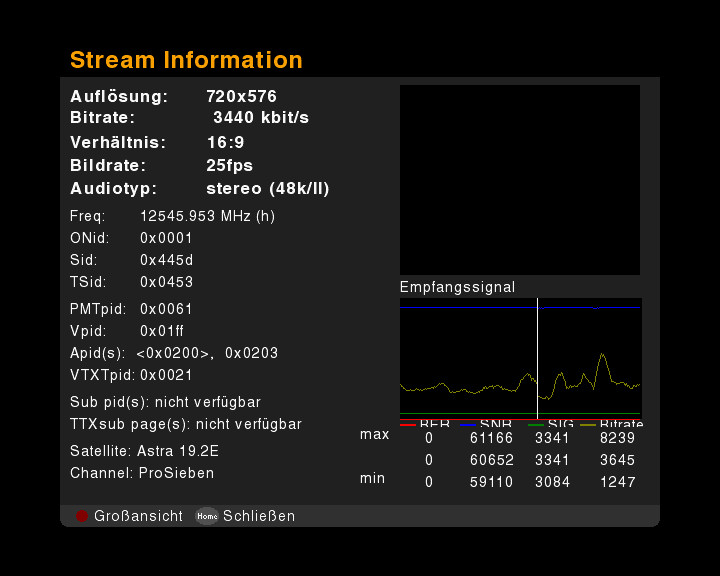Click the min SNR value 59110

click(x=491, y=482)
